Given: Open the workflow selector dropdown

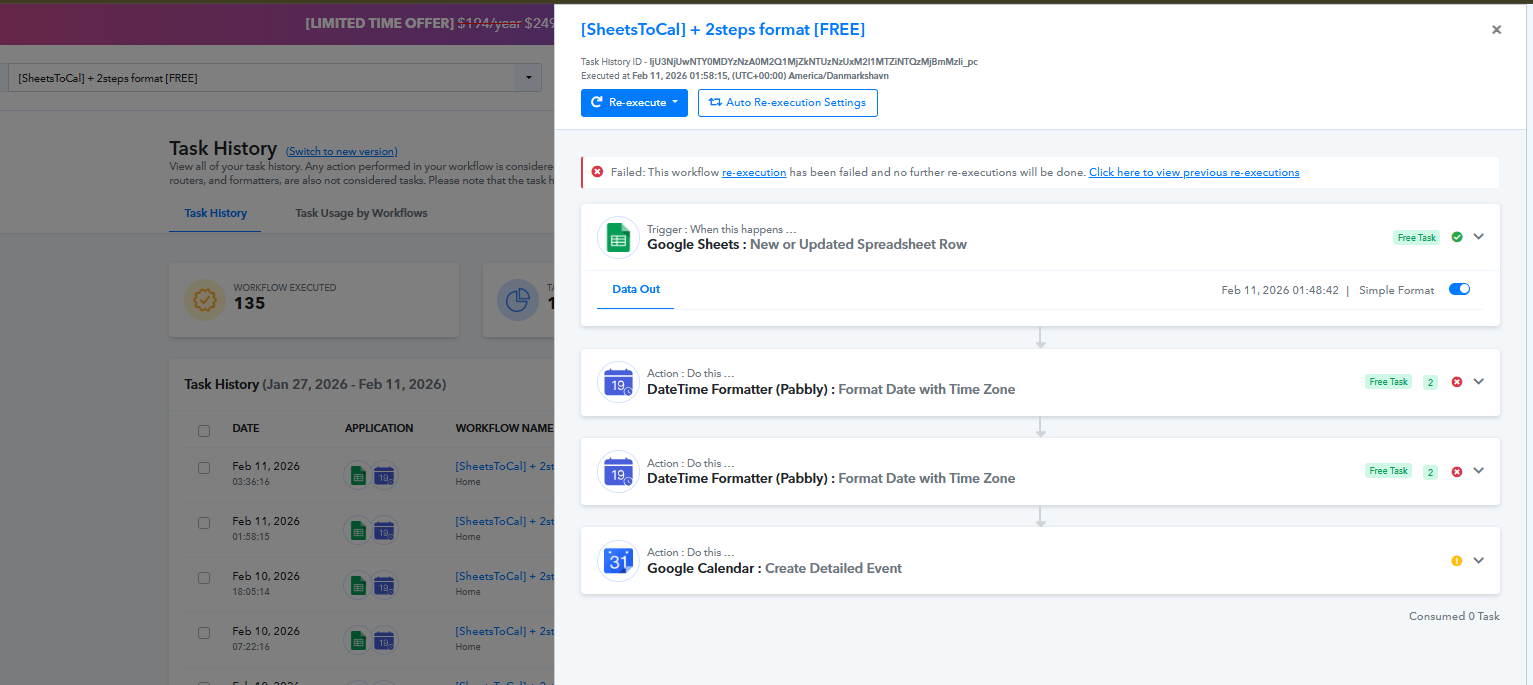Looking at the screenshot, I should pos(275,78).
